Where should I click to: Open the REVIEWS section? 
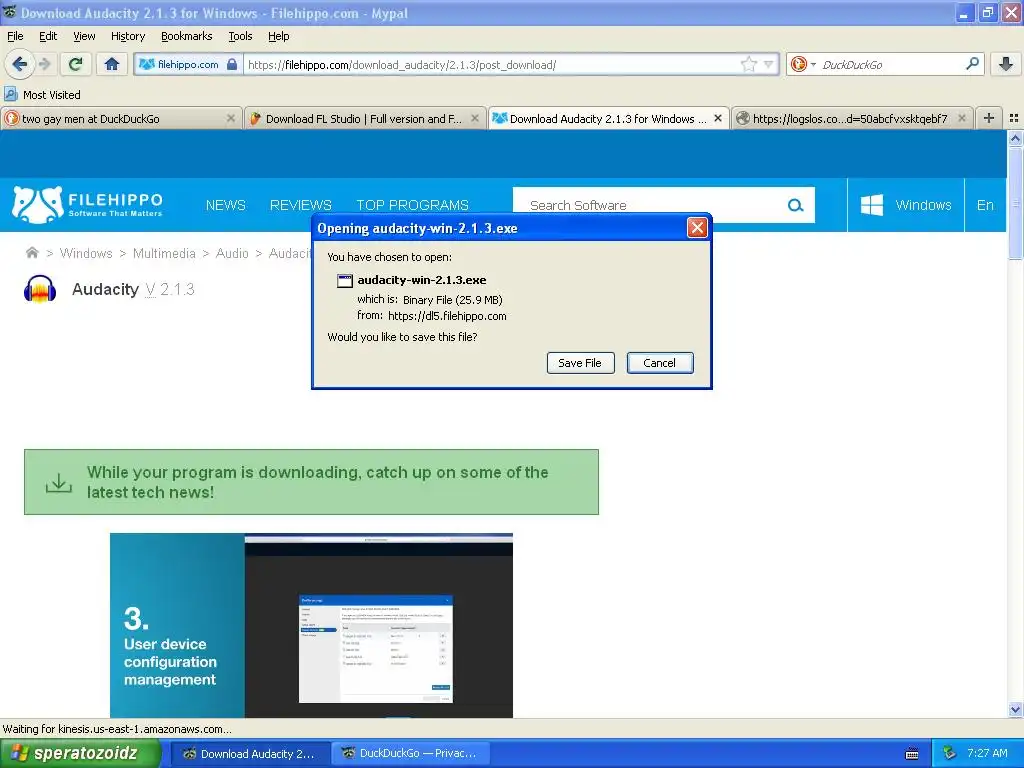[300, 205]
